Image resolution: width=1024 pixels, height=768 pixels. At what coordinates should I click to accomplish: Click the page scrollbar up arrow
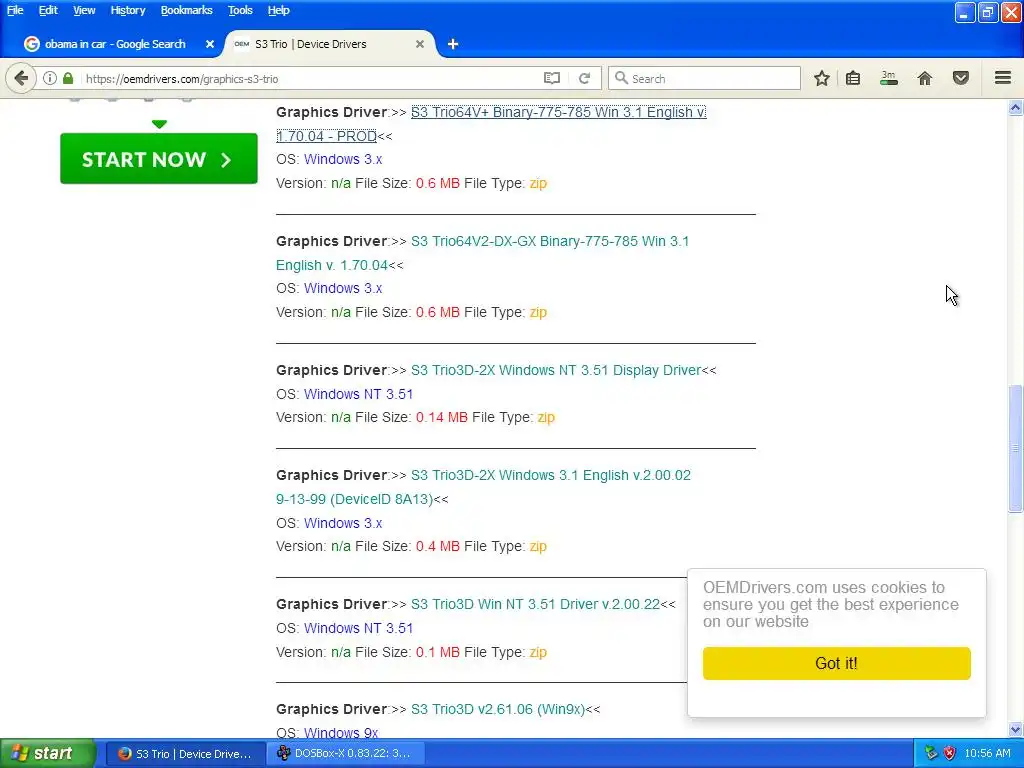pyautogui.click(x=1015, y=108)
